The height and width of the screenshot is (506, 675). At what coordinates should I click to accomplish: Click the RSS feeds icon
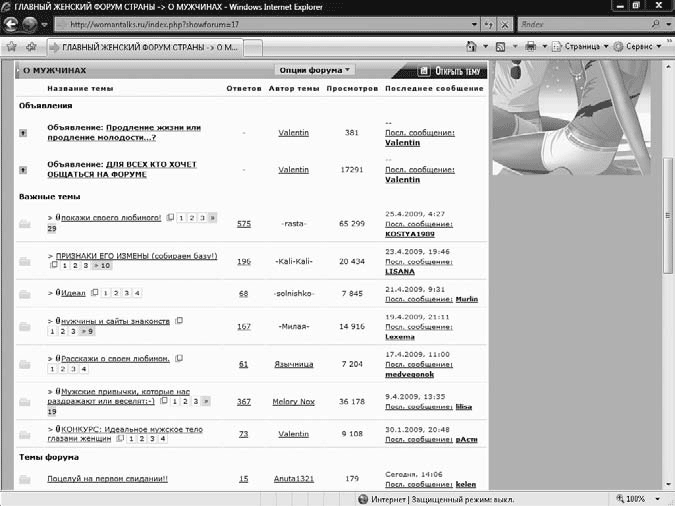[499, 46]
